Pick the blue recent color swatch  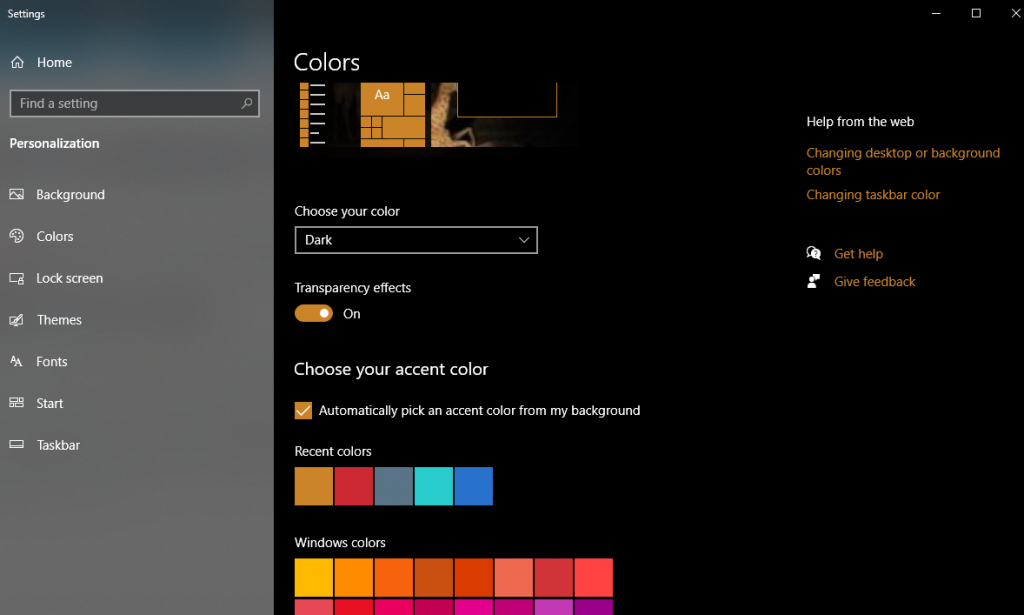pyautogui.click(x=473, y=486)
